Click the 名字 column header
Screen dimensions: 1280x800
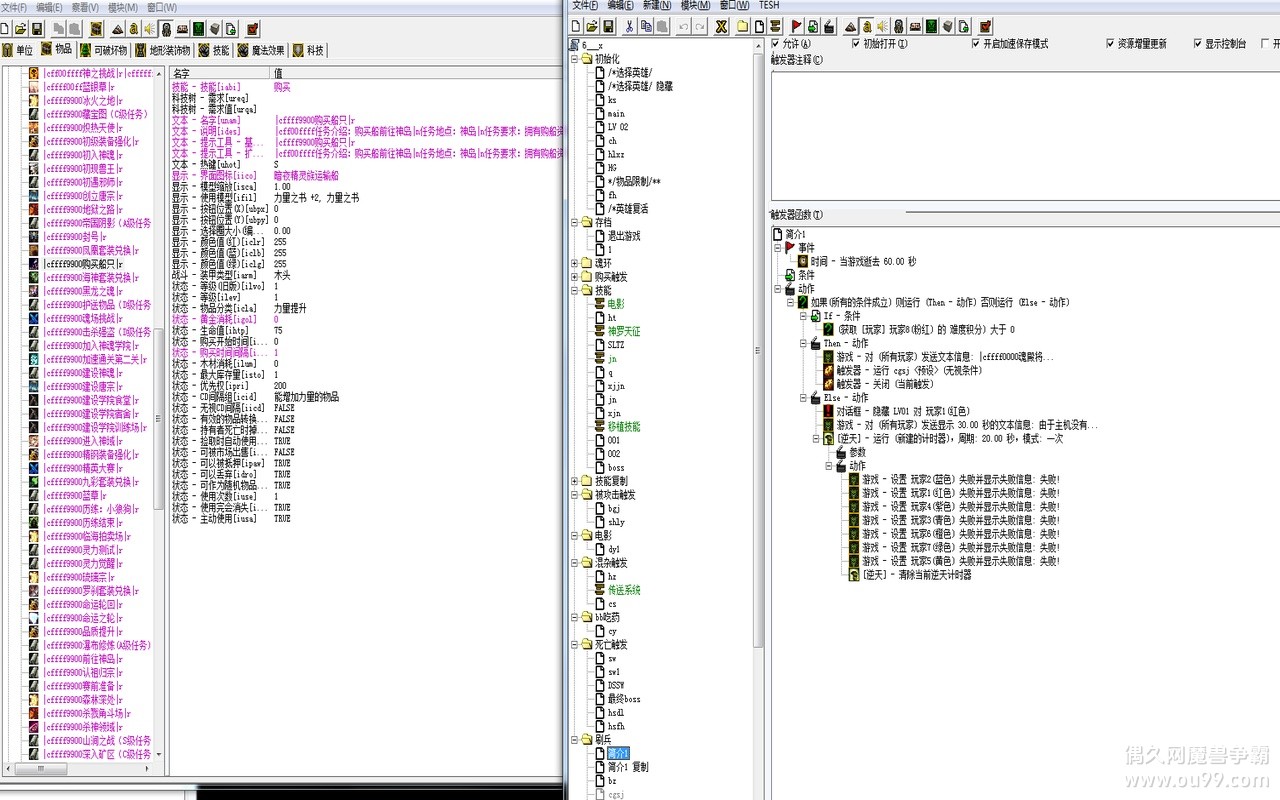tap(220, 73)
